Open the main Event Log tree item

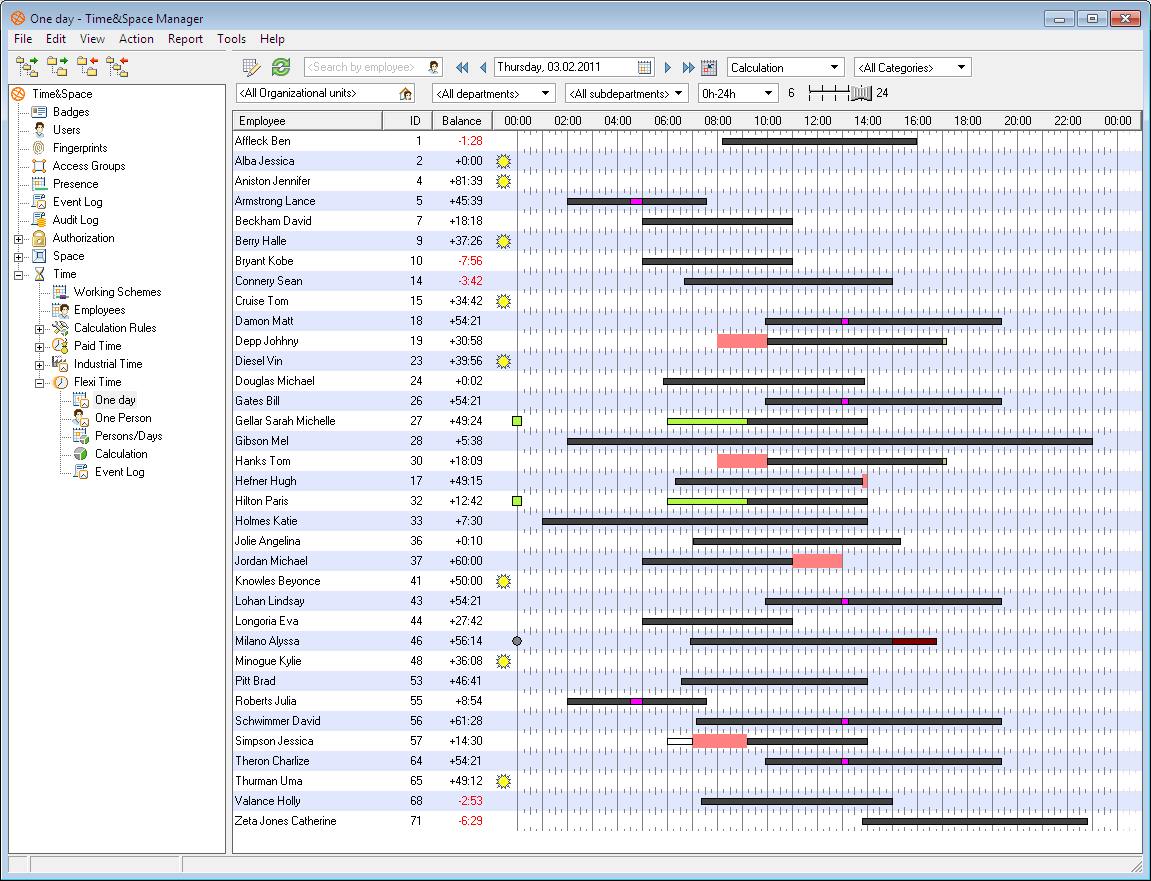click(x=78, y=202)
